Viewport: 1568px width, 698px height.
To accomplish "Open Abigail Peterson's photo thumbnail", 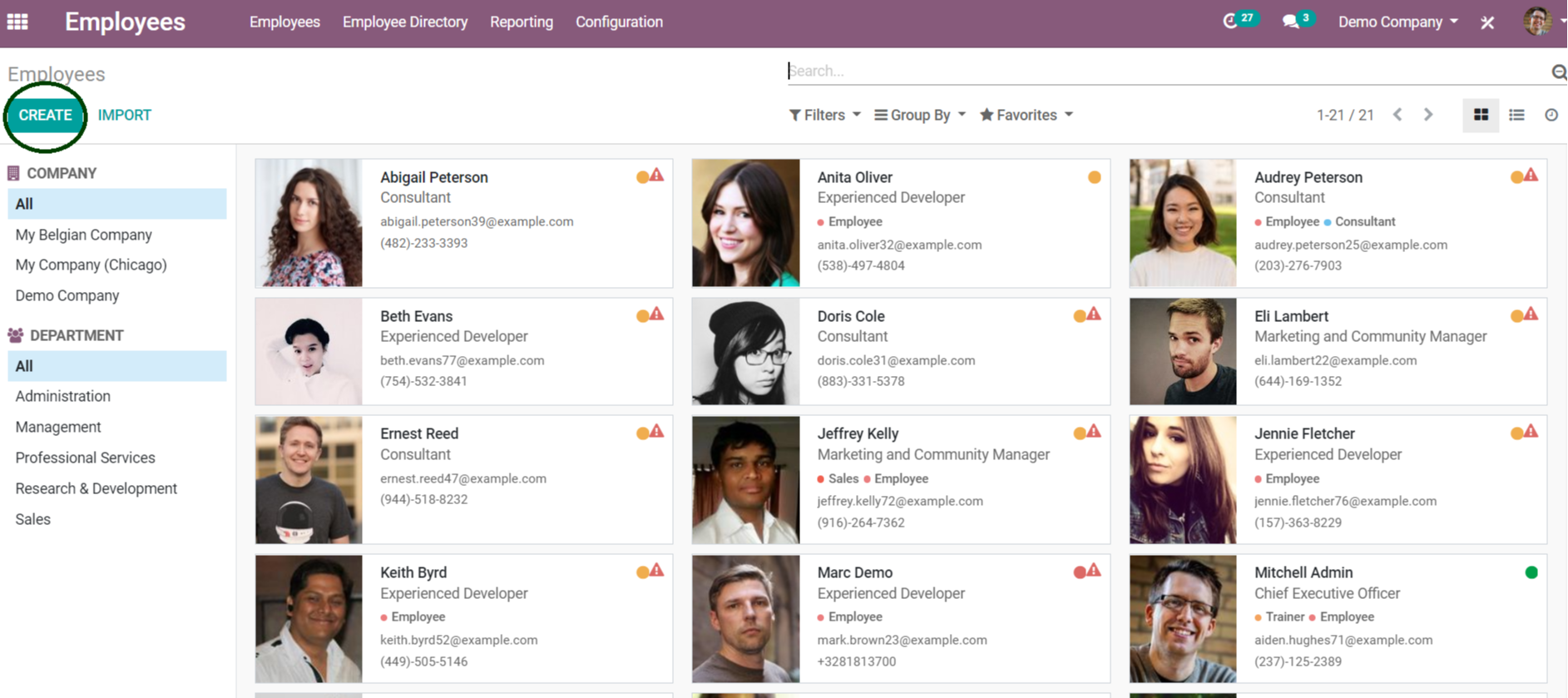I will click(x=309, y=223).
